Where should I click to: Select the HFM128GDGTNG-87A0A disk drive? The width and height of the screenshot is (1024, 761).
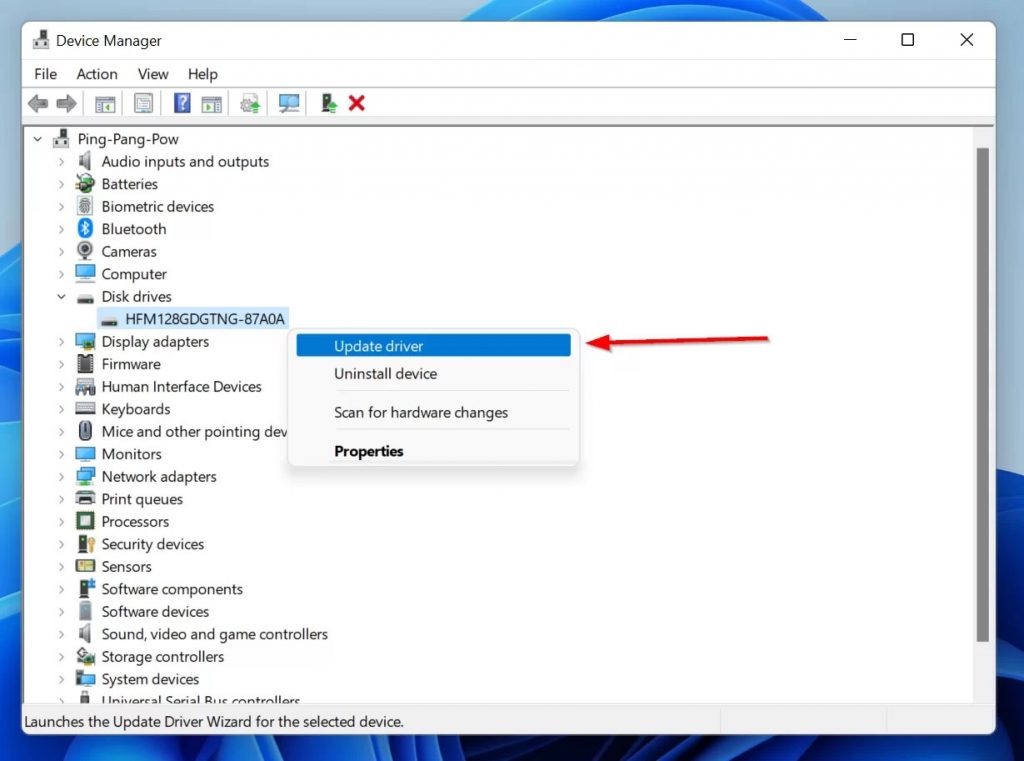click(x=204, y=318)
